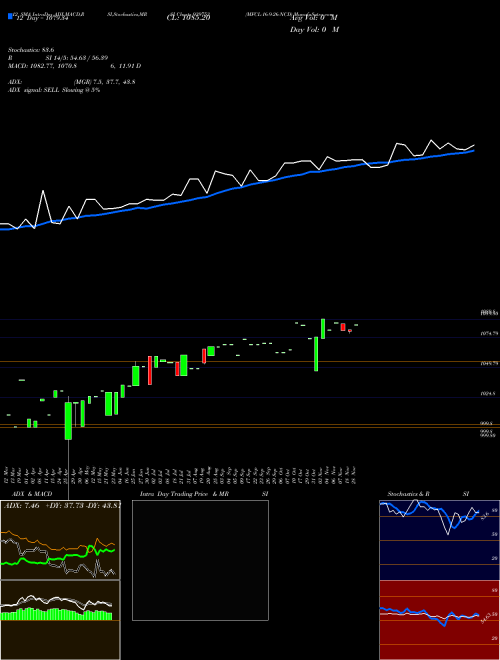Open the empty intraday trading price panel
This screenshot has width=500, height=660.
(200, 560)
